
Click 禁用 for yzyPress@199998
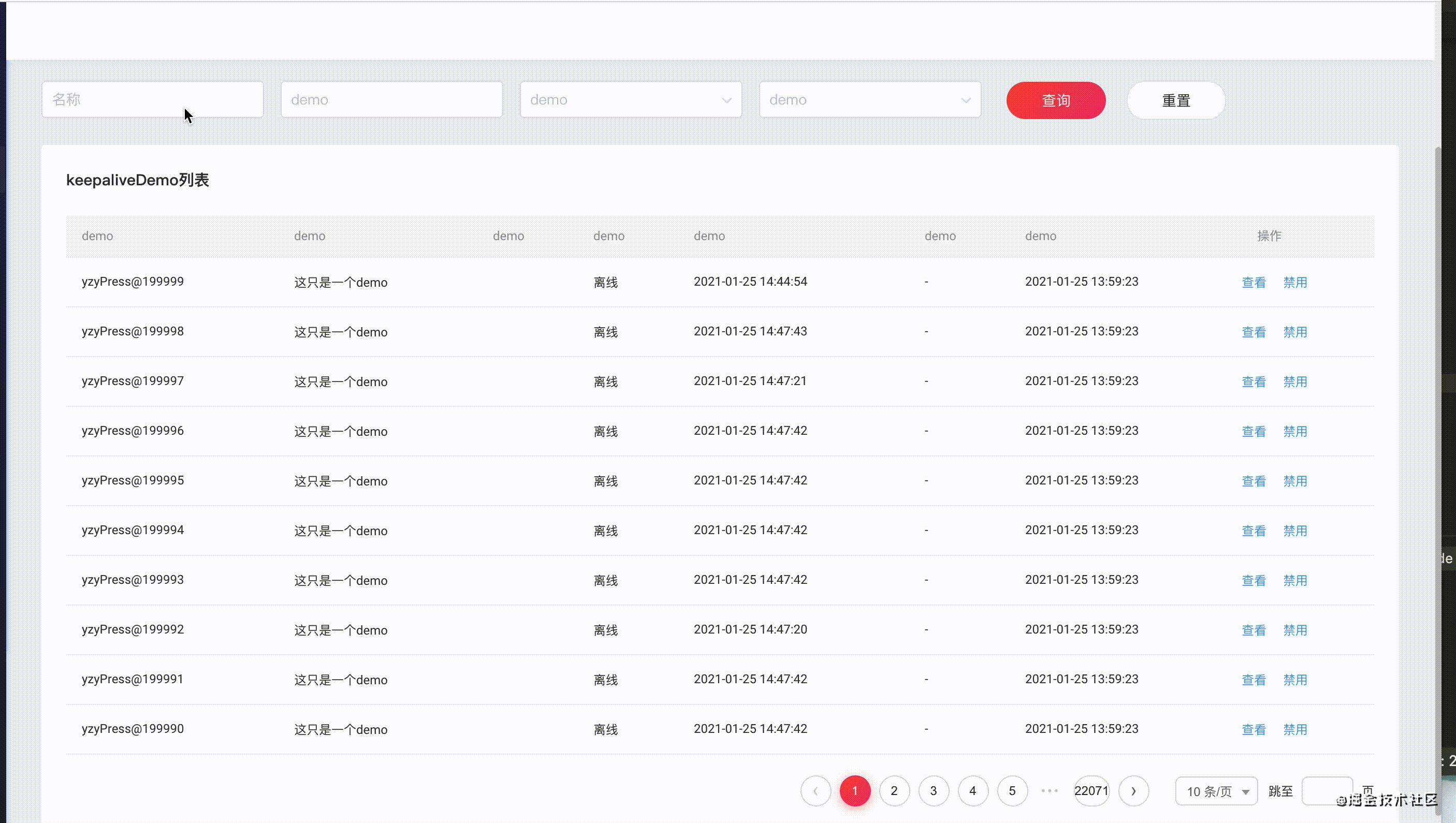click(x=1295, y=332)
